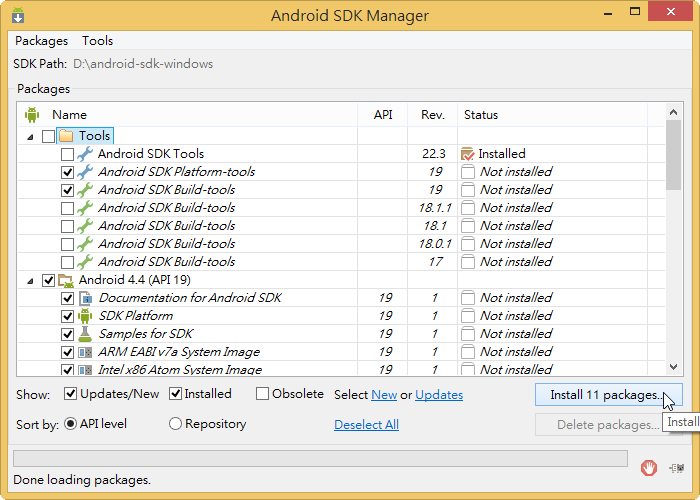
Task: Click the API column header
Action: pyautogui.click(x=383, y=115)
